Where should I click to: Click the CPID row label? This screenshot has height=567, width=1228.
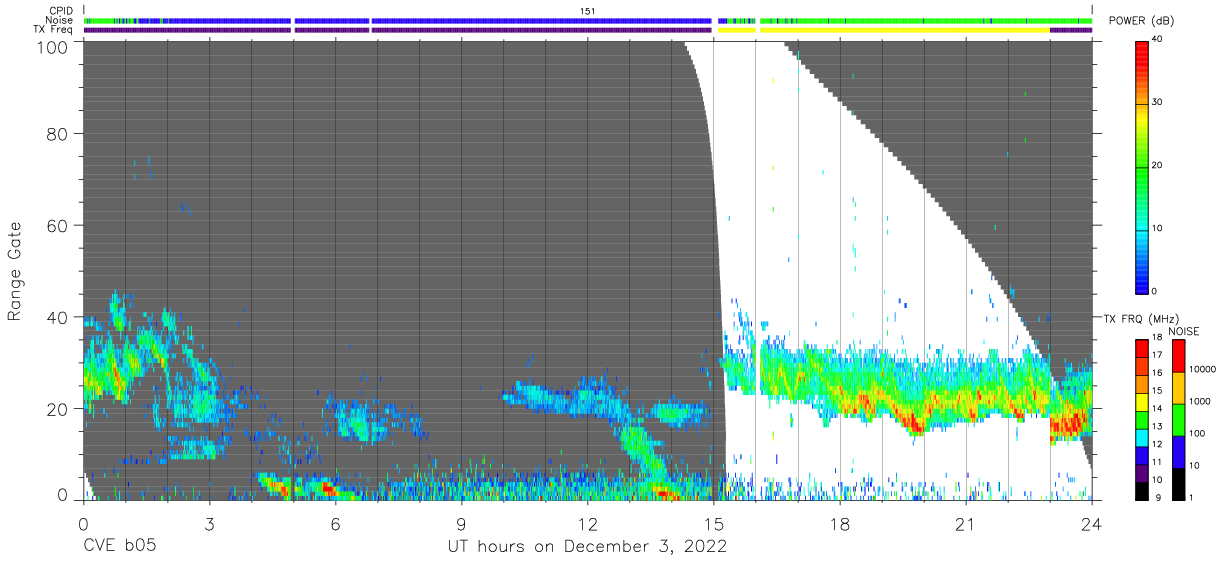pos(62,11)
